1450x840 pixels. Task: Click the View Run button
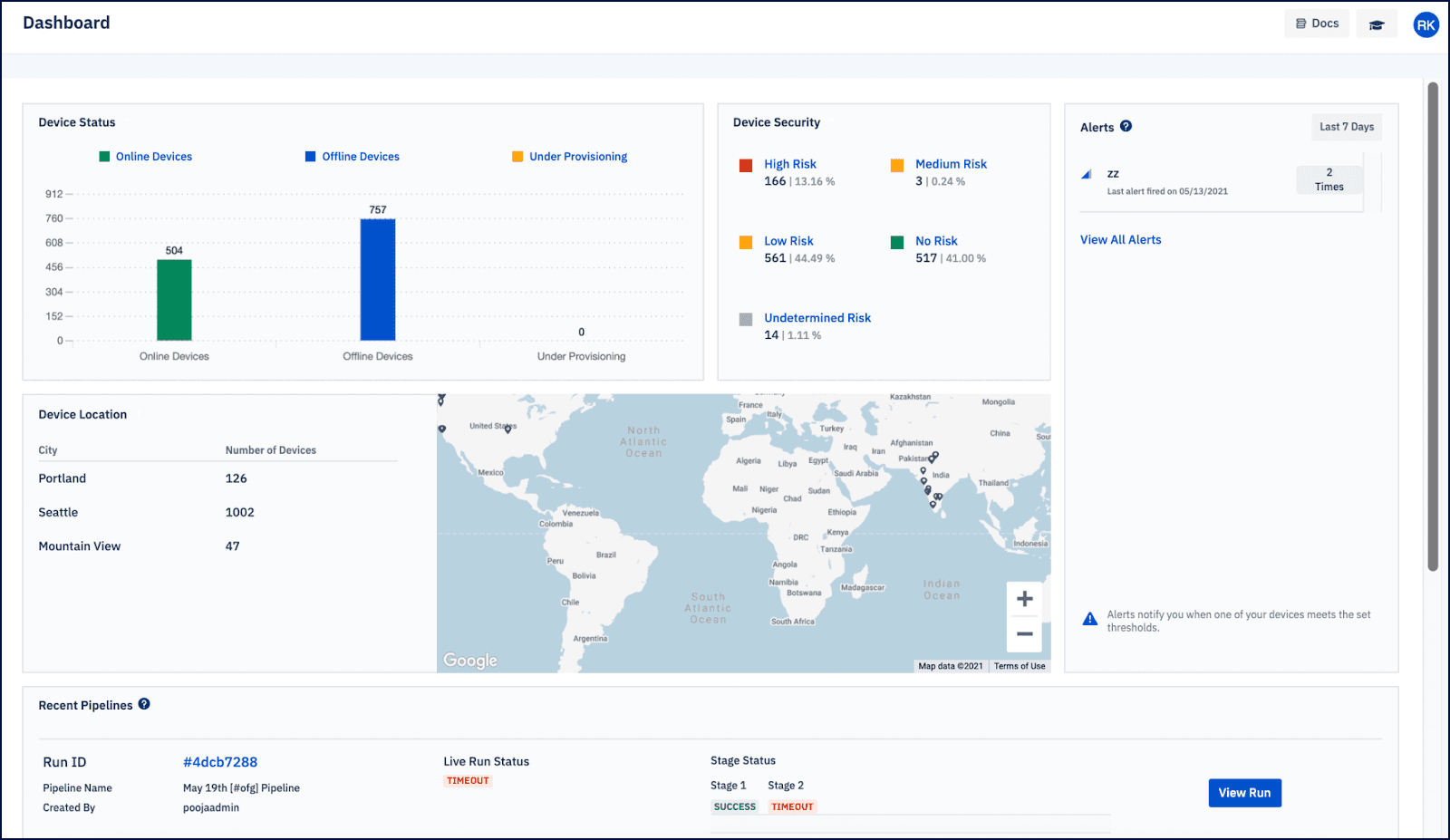[1244, 793]
